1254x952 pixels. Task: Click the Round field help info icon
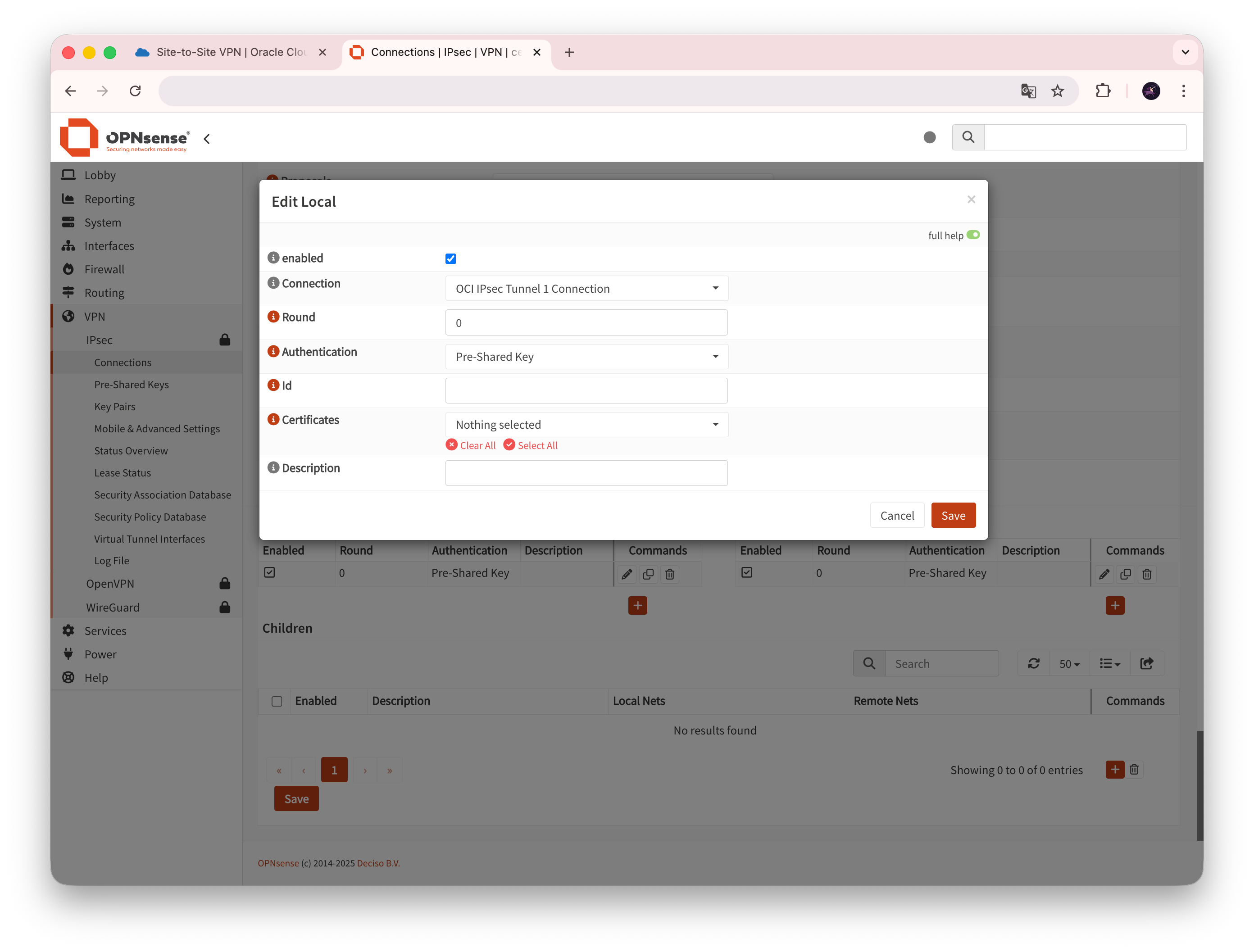[273, 317]
